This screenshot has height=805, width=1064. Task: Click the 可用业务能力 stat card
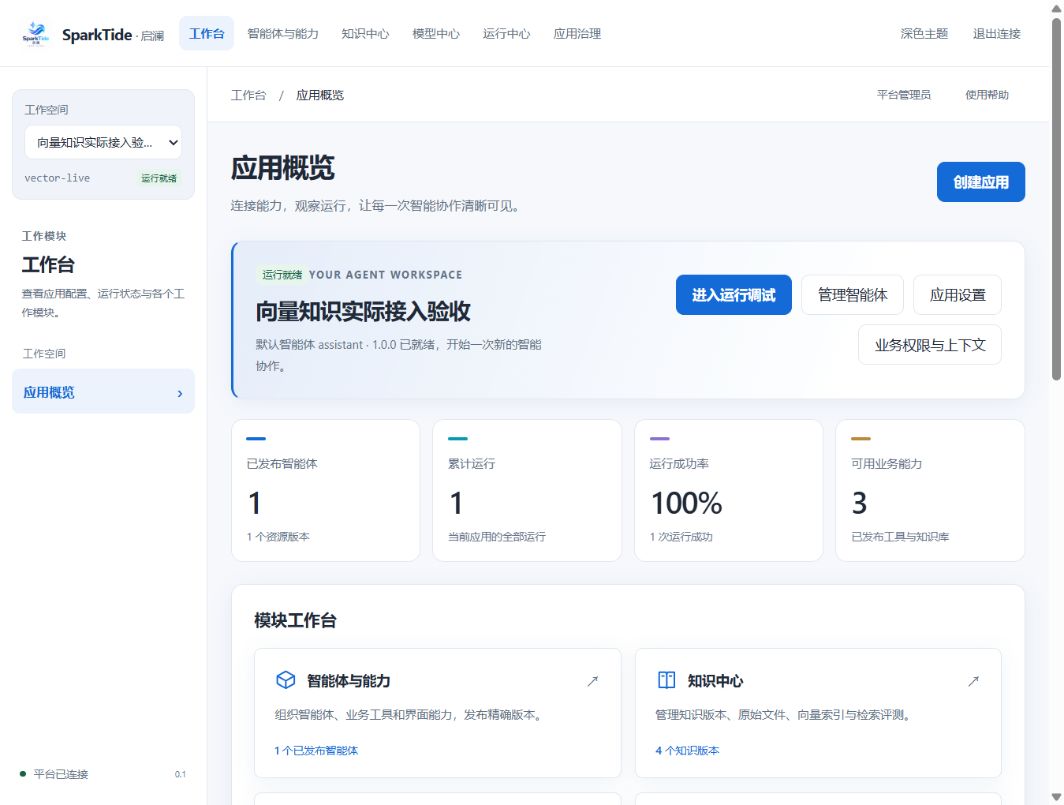[x=930, y=490]
